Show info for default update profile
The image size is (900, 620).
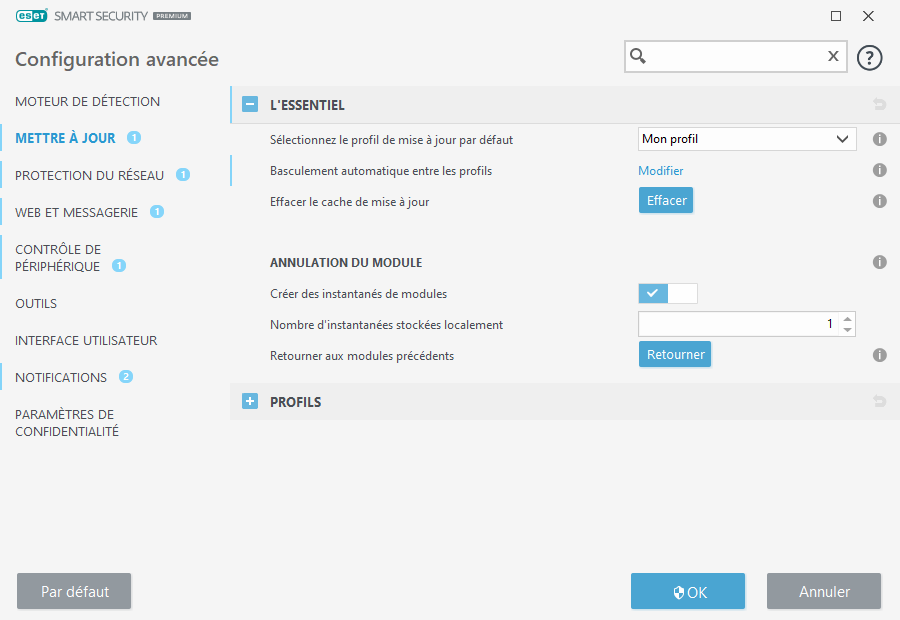tap(879, 139)
